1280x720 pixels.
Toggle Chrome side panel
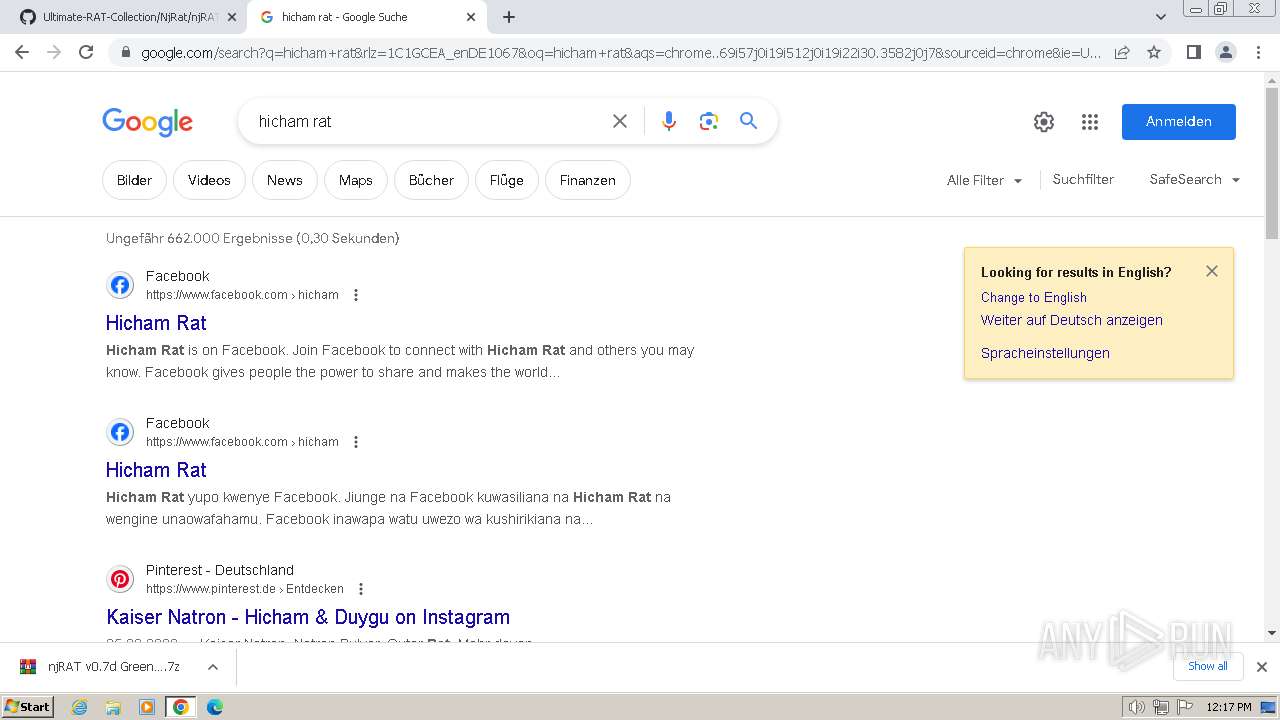coord(1193,52)
